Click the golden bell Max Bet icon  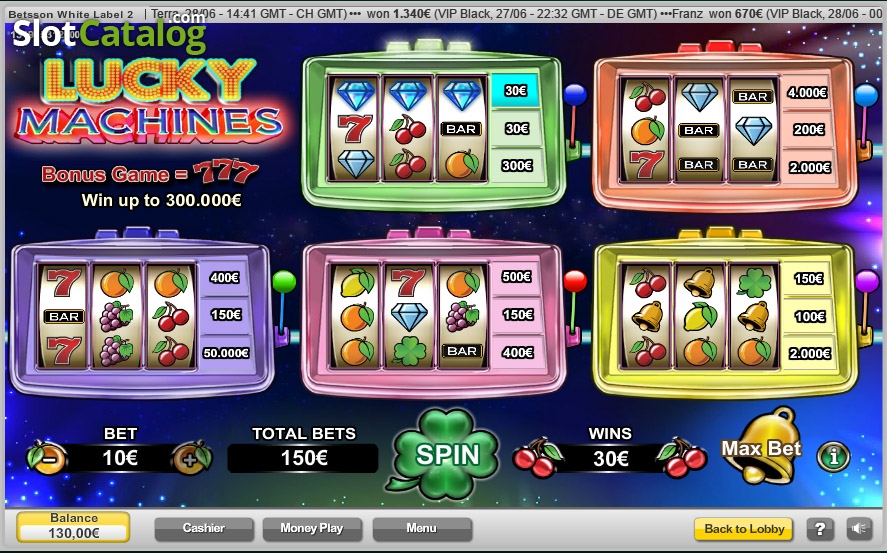click(x=761, y=446)
